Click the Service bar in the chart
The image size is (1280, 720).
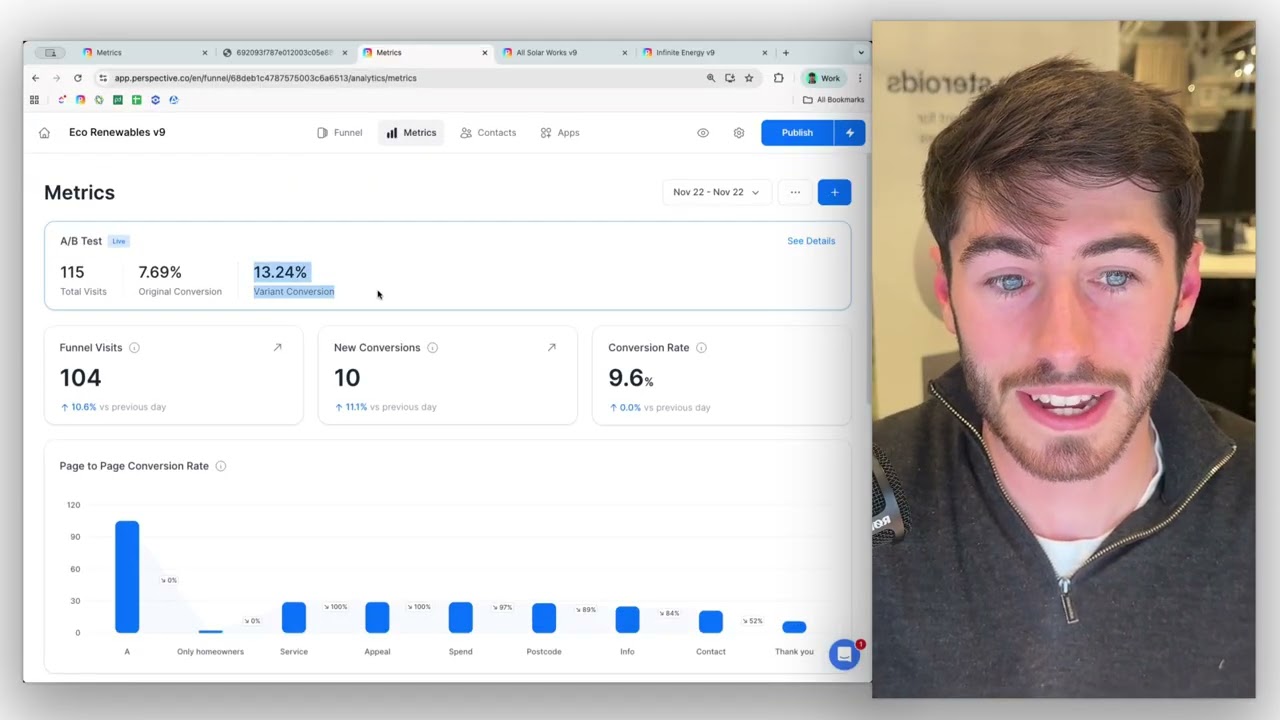(294, 618)
